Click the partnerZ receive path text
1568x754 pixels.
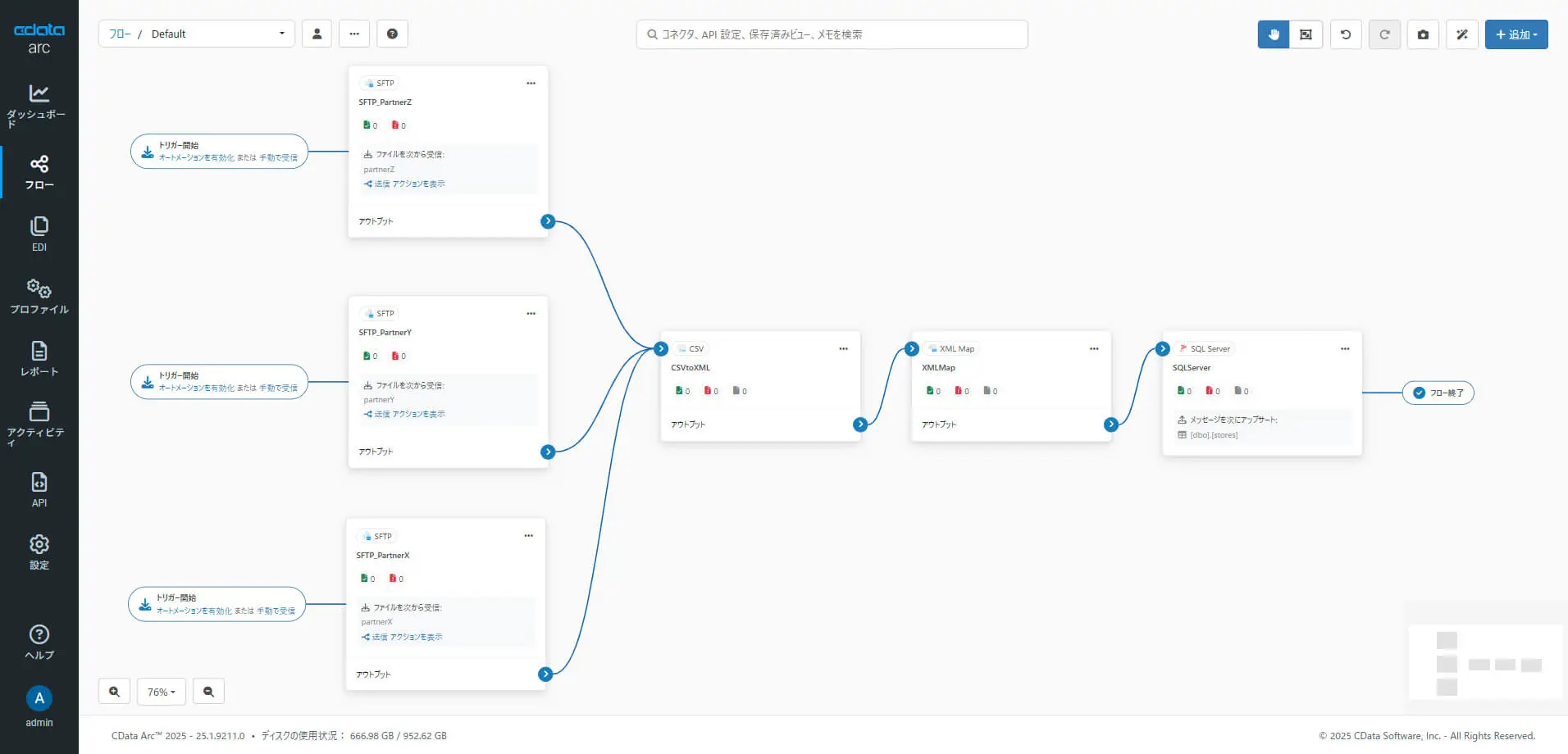click(379, 169)
